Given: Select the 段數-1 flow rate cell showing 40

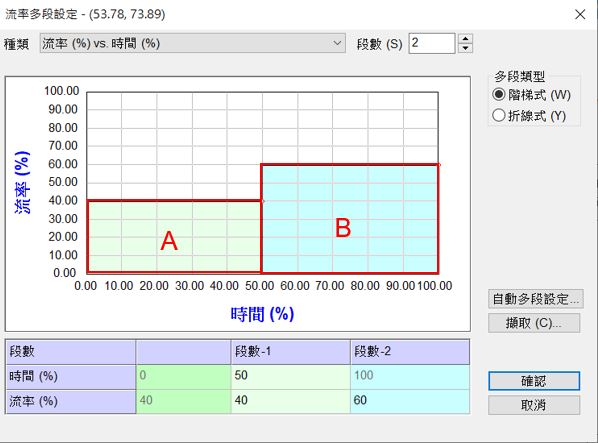Looking at the screenshot, I should pyautogui.click(x=291, y=401).
